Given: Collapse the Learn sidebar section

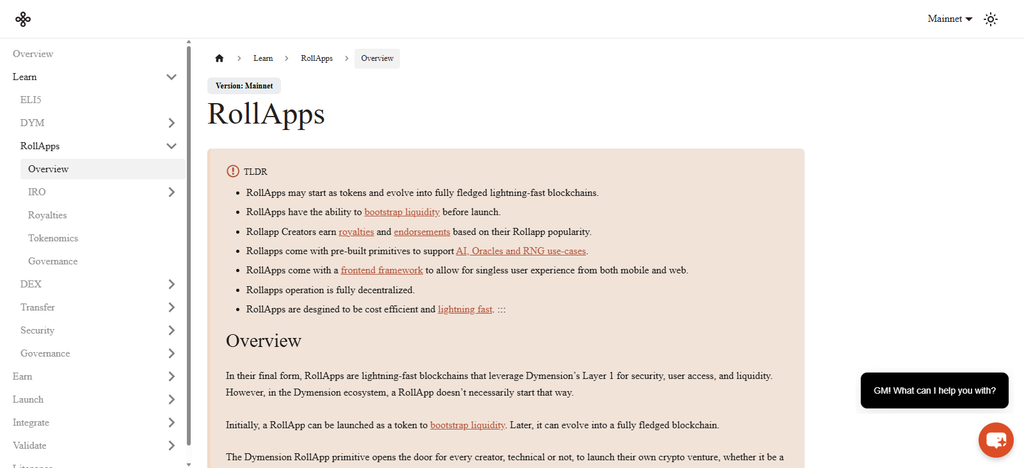Looking at the screenshot, I should pos(172,77).
